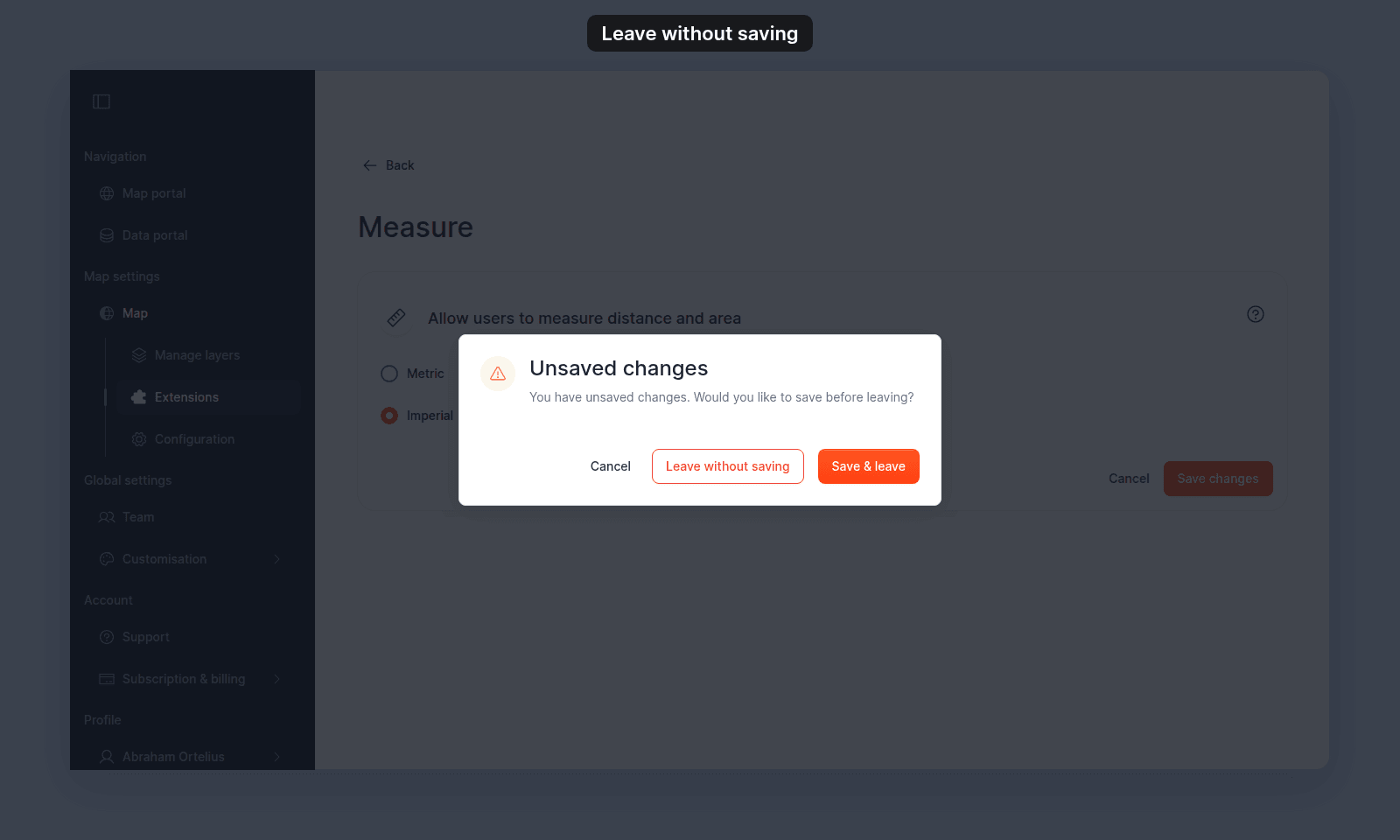Toggle the sidebar collapse icon

(x=101, y=101)
